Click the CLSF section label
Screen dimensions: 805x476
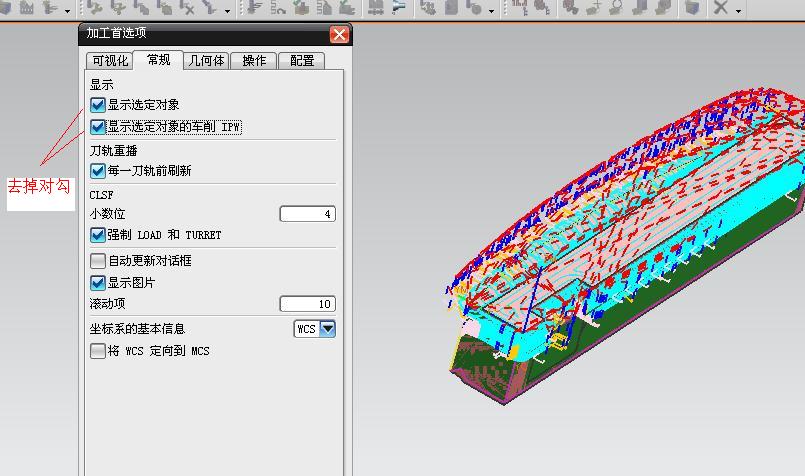pyautogui.click(x=101, y=195)
